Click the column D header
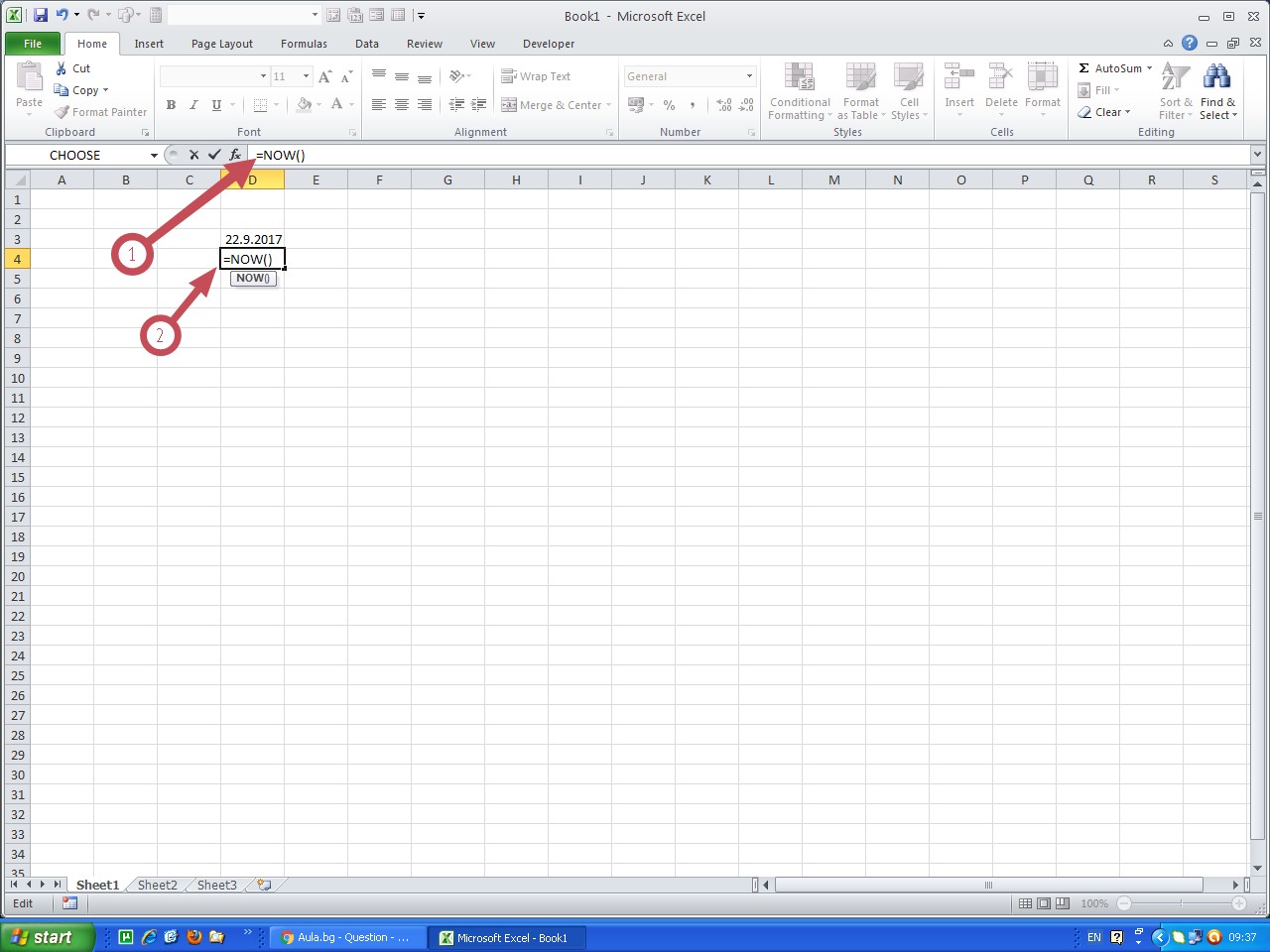 (x=252, y=179)
